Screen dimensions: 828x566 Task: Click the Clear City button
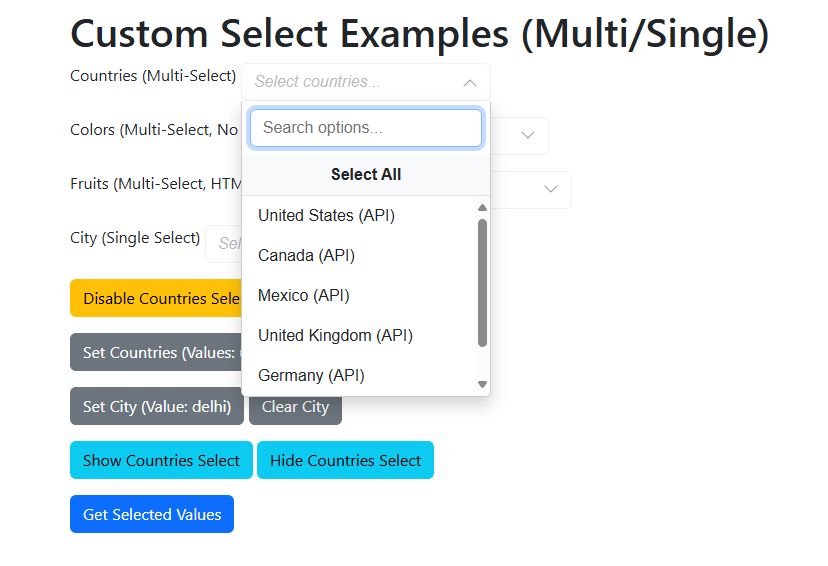point(295,406)
